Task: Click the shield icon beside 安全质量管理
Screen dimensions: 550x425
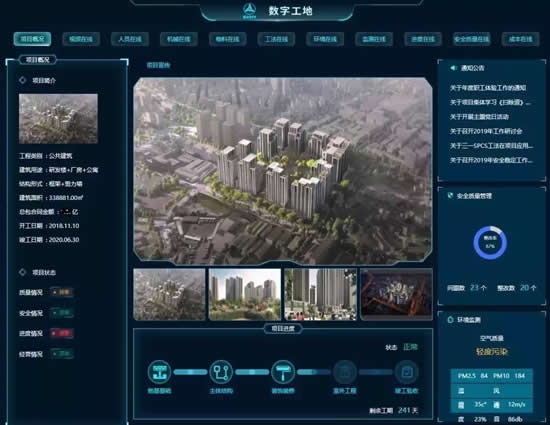Action: pyautogui.click(x=450, y=195)
